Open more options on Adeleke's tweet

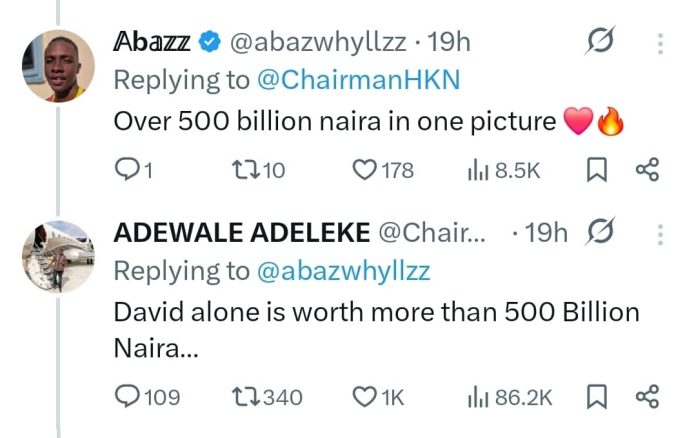point(660,233)
